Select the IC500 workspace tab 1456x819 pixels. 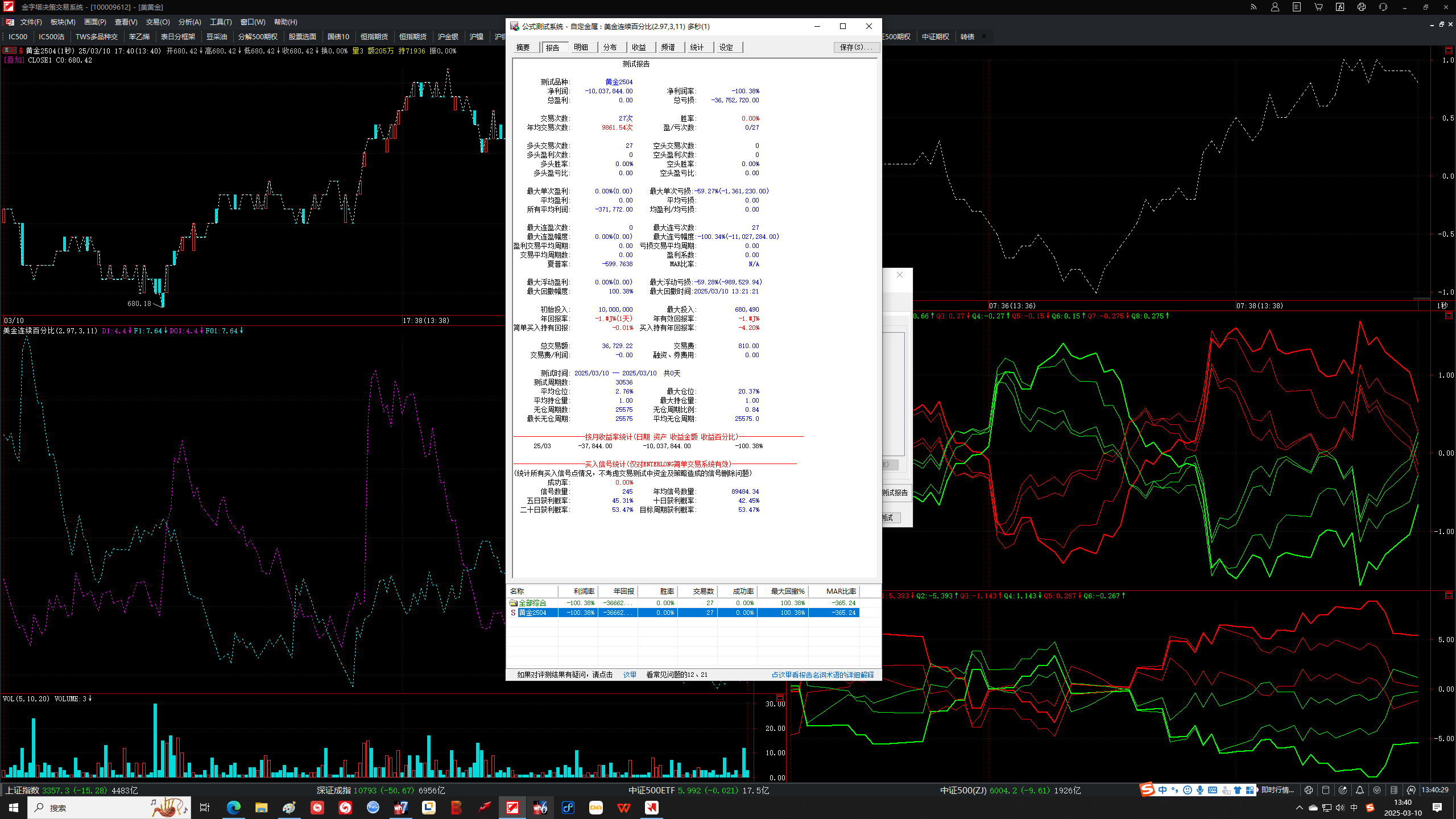click(18, 36)
